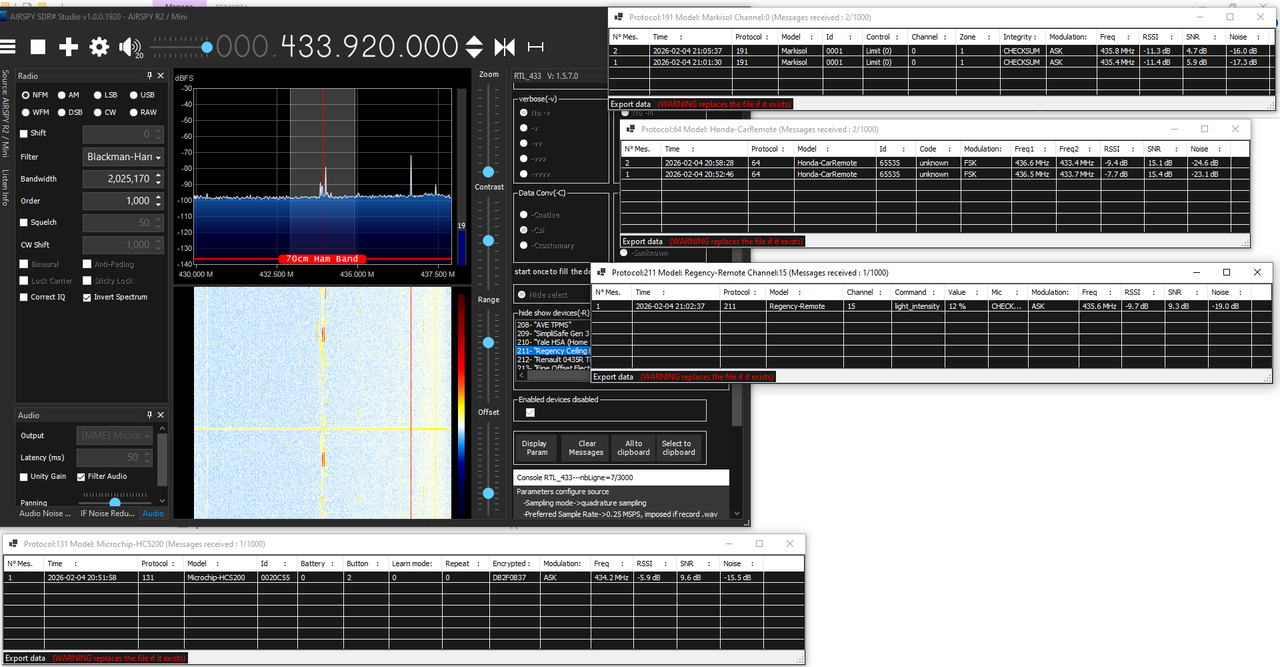Enable the Shift checkbox
The height and width of the screenshot is (667, 1280).
pyautogui.click(x=25, y=133)
